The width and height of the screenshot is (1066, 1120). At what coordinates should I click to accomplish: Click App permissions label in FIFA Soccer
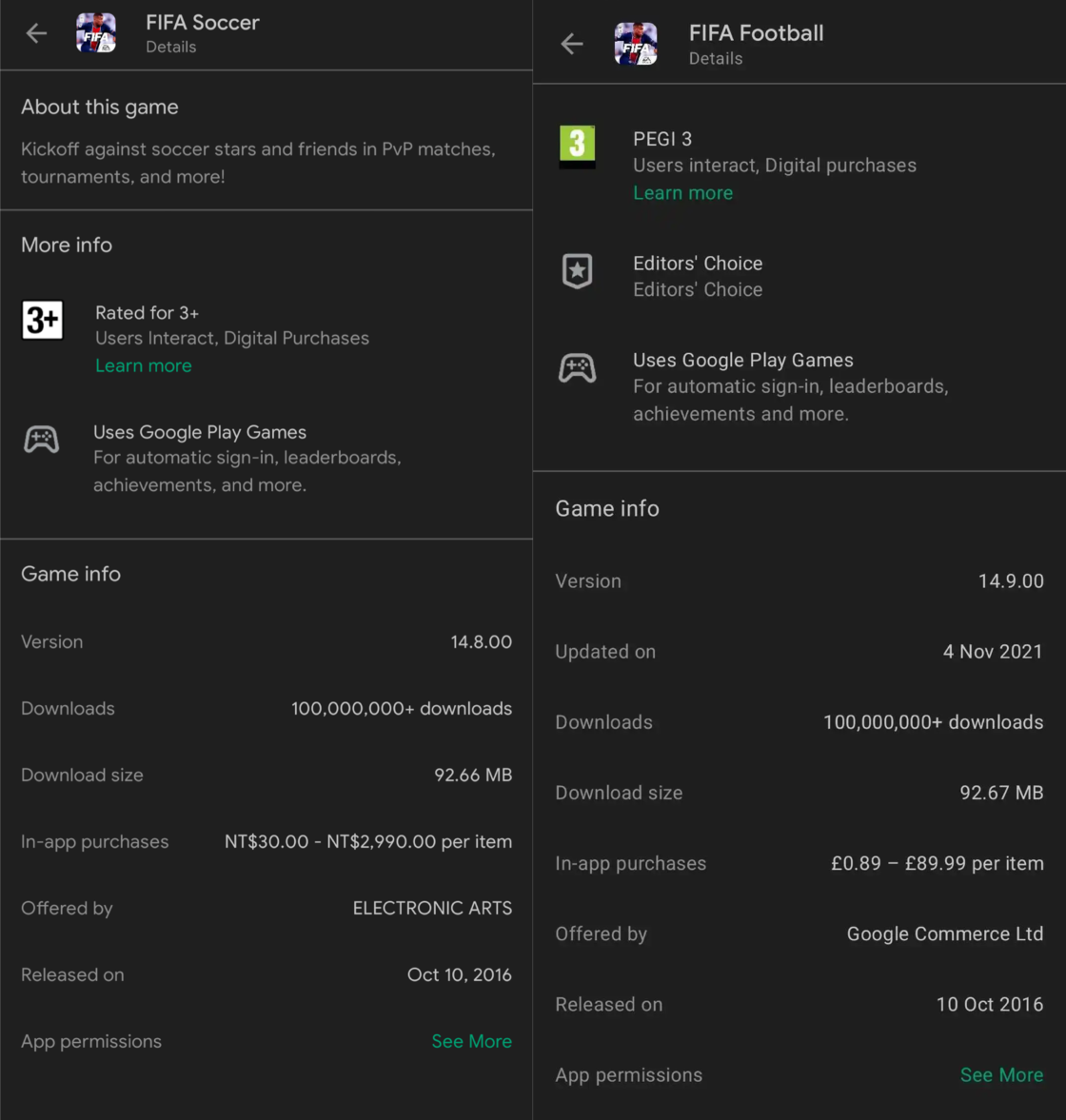click(x=90, y=1041)
